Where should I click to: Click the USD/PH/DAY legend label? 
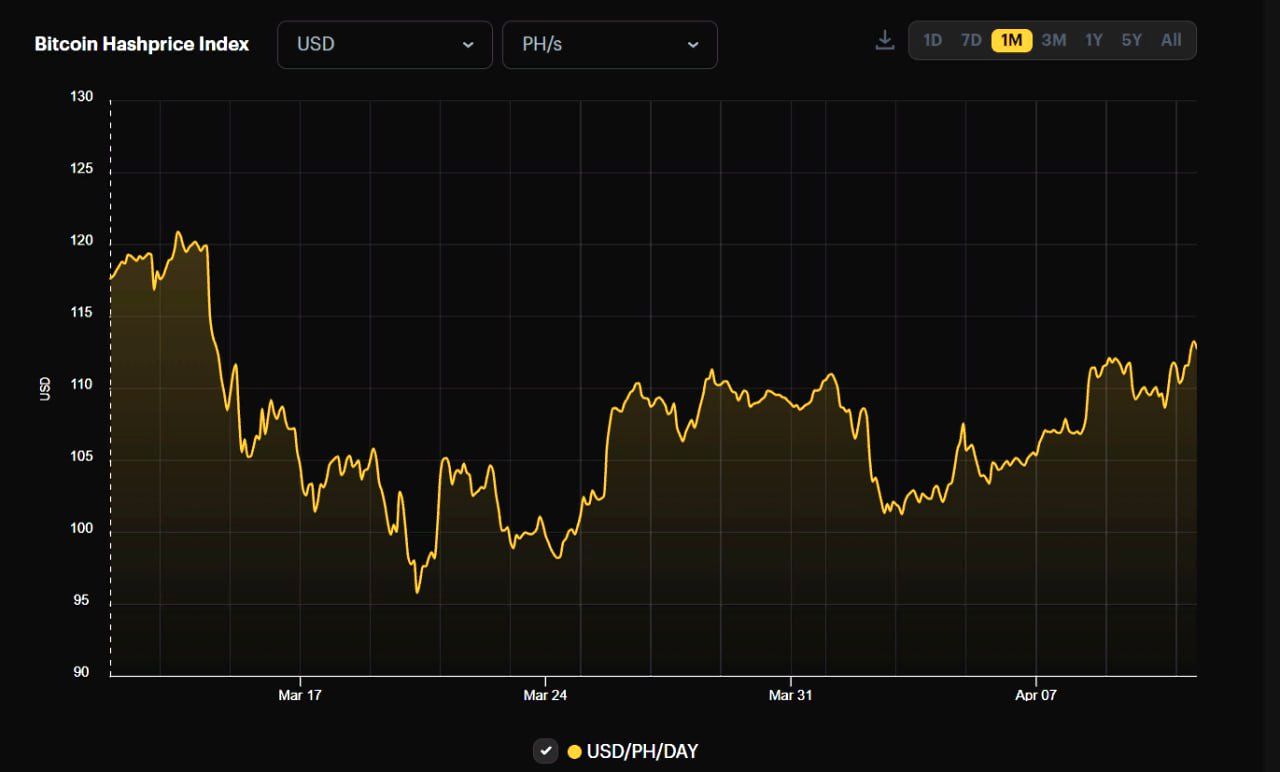coord(642,752)
